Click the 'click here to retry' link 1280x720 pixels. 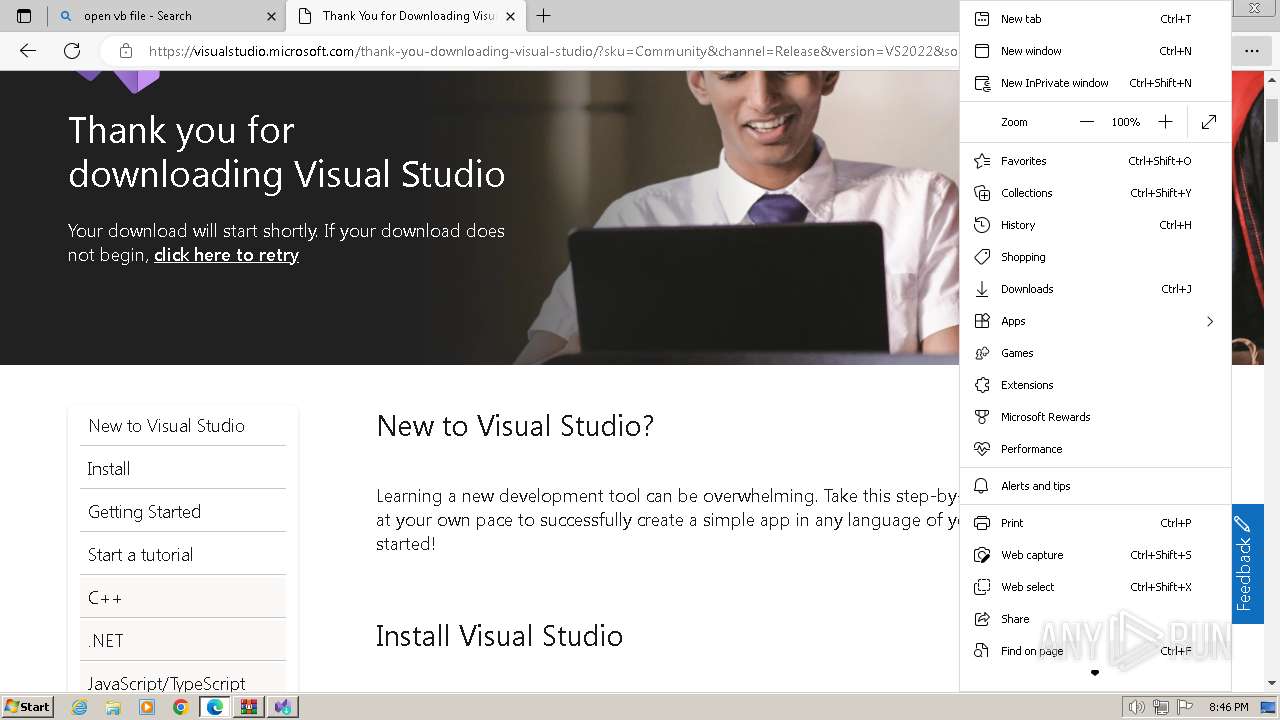coord(226,255)
